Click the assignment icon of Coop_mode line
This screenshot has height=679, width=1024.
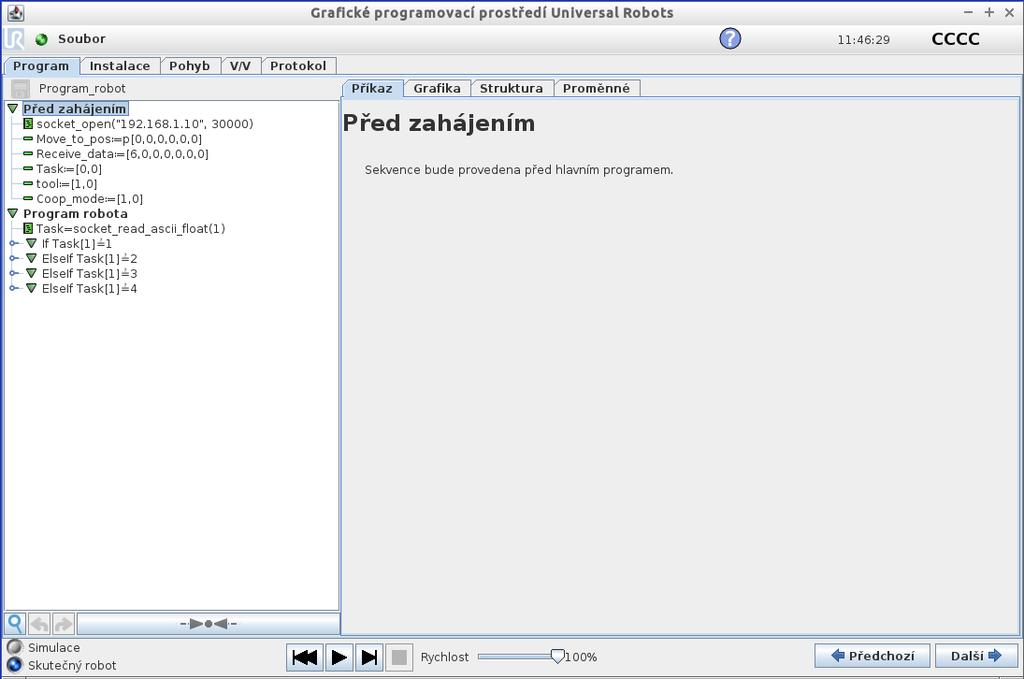28,198
